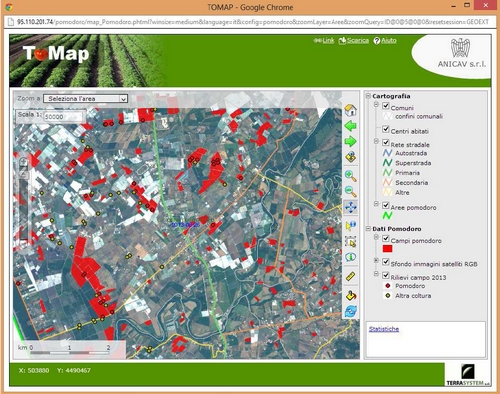The width and height of the screenshot is (500, 394).
Task: Open the Seleziona l'area dropdown
Action: pyautogui.click(x=85, y=99)
